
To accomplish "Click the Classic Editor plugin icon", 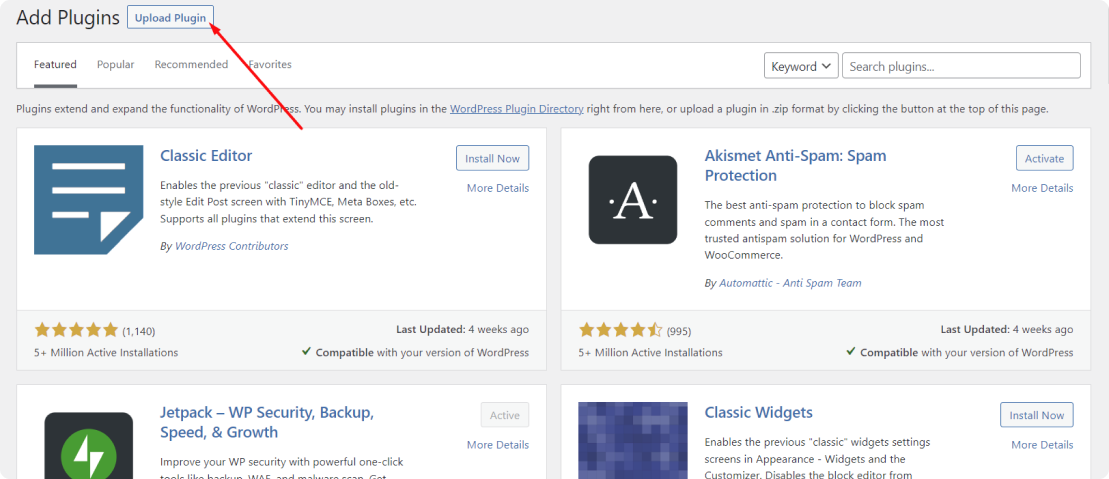I will pos(88,200).
